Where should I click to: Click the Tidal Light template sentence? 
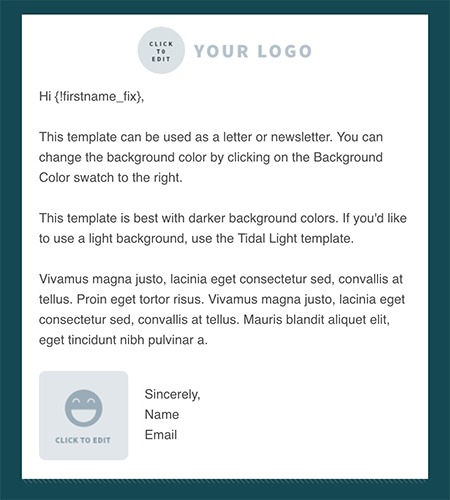click(223, 228)
